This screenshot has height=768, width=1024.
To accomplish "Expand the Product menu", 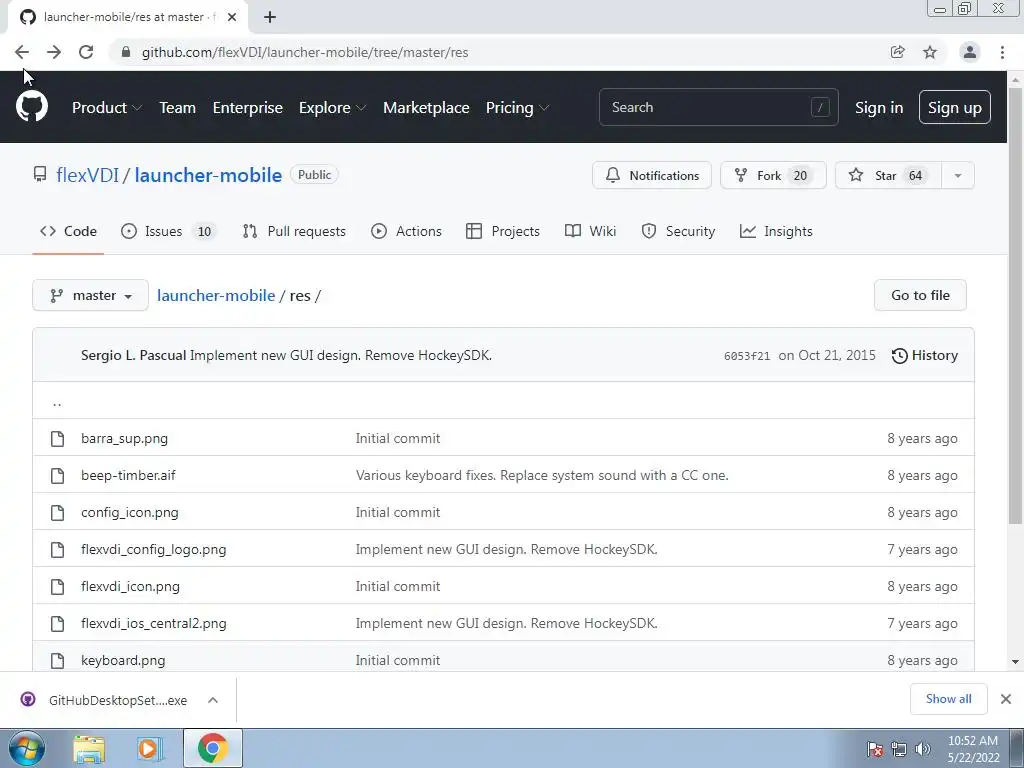I will point(106,108).
